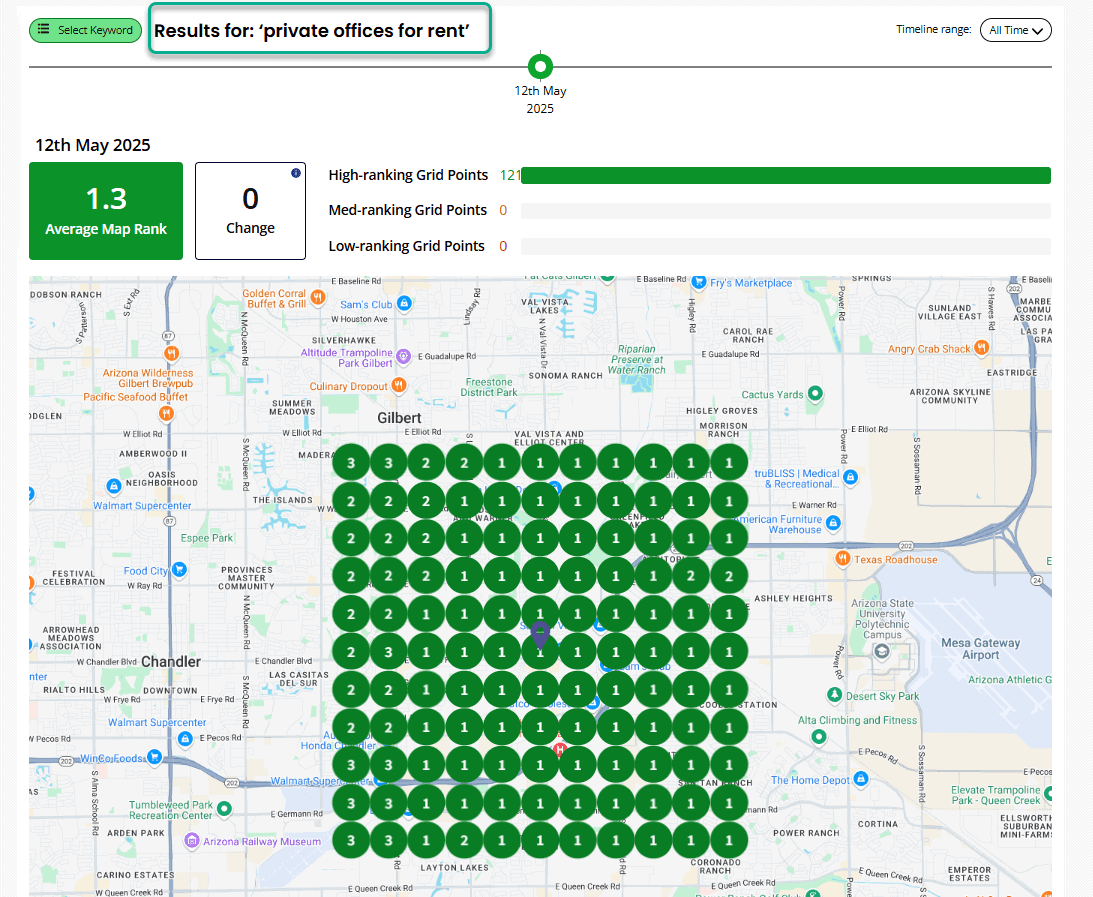Screen dimensions: 1093x897
Task: Click the Layton Lakes neighborhood label
Action: pos(454,868)
